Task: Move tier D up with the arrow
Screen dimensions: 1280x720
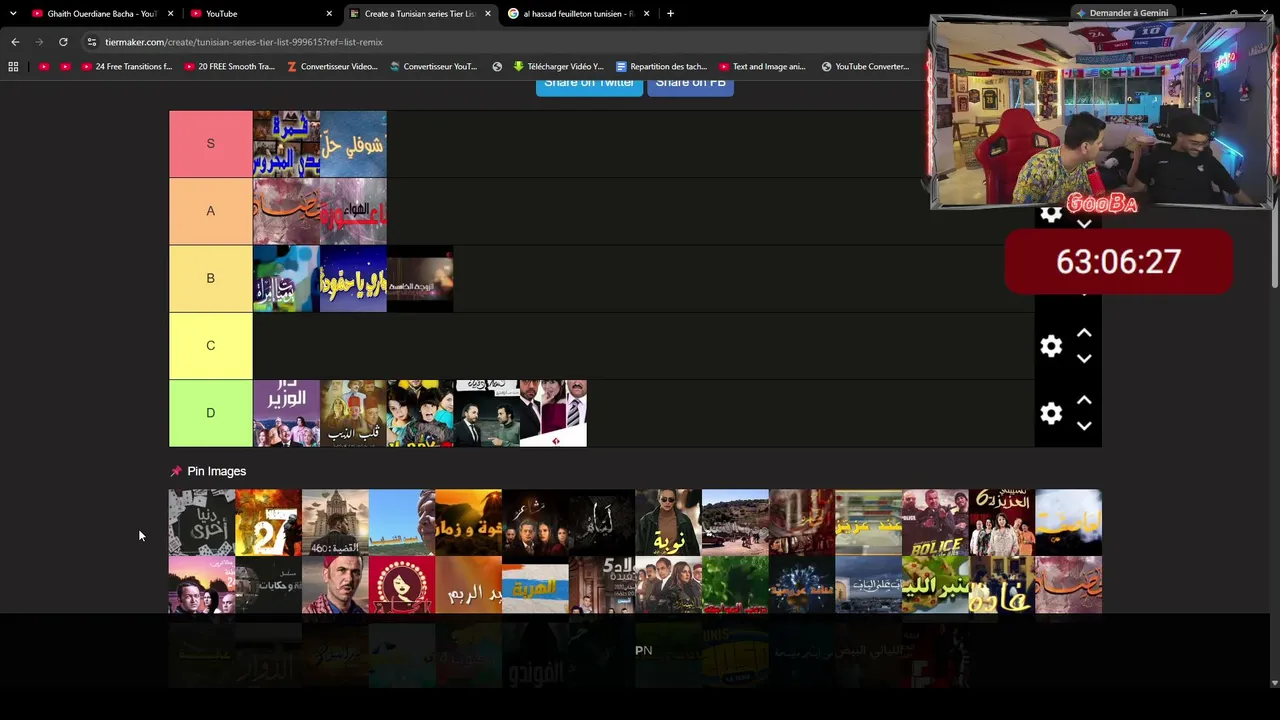Action: [1084, 400]
